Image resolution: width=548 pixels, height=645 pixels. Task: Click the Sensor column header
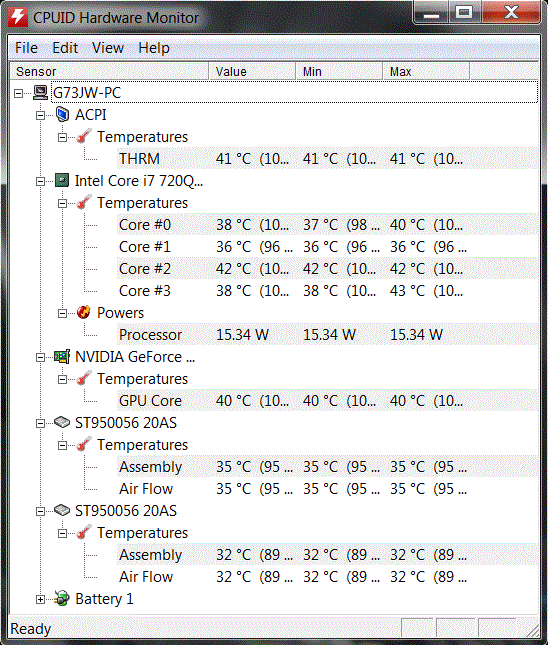pos(109,71)
